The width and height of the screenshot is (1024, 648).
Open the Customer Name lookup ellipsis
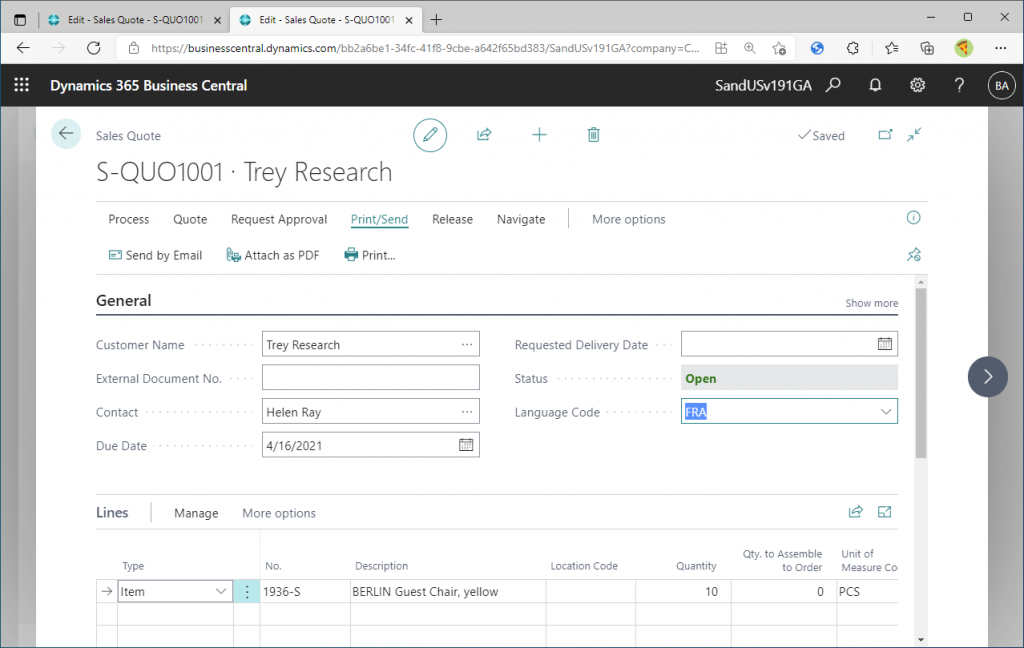pyautogui.click(x=466, y=344)
